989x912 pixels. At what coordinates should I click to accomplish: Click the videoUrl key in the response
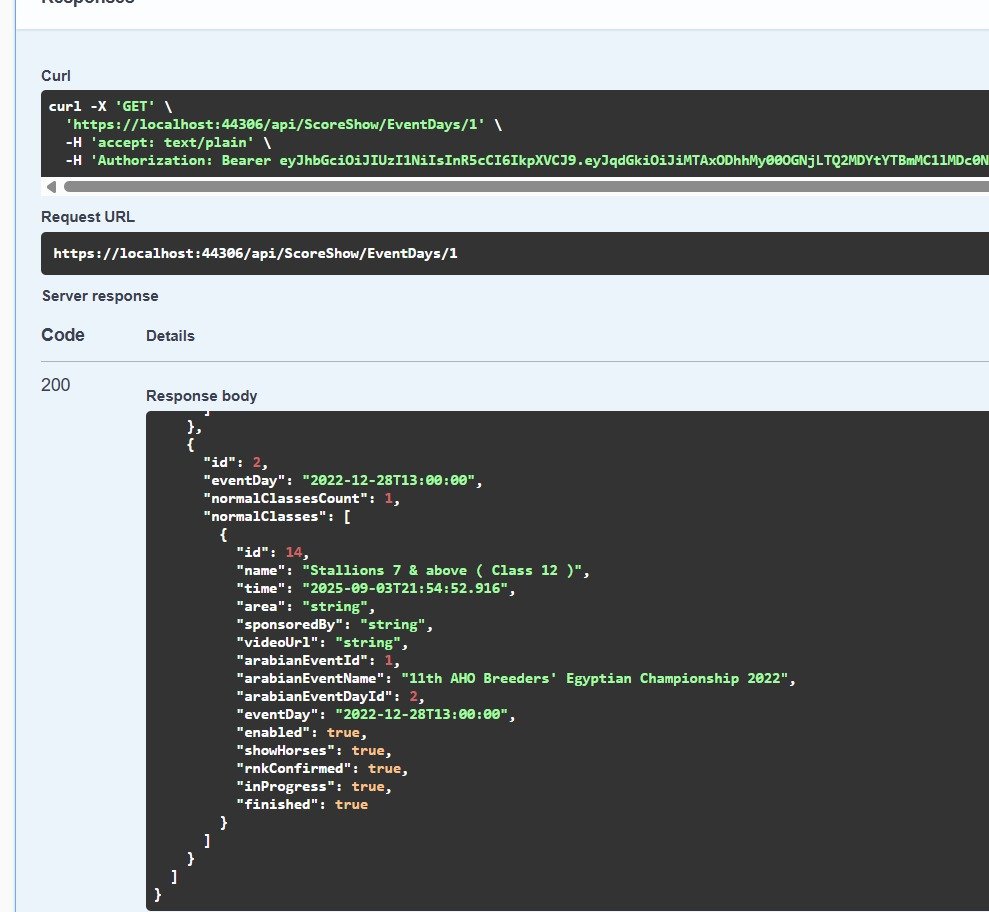point(280,642)
